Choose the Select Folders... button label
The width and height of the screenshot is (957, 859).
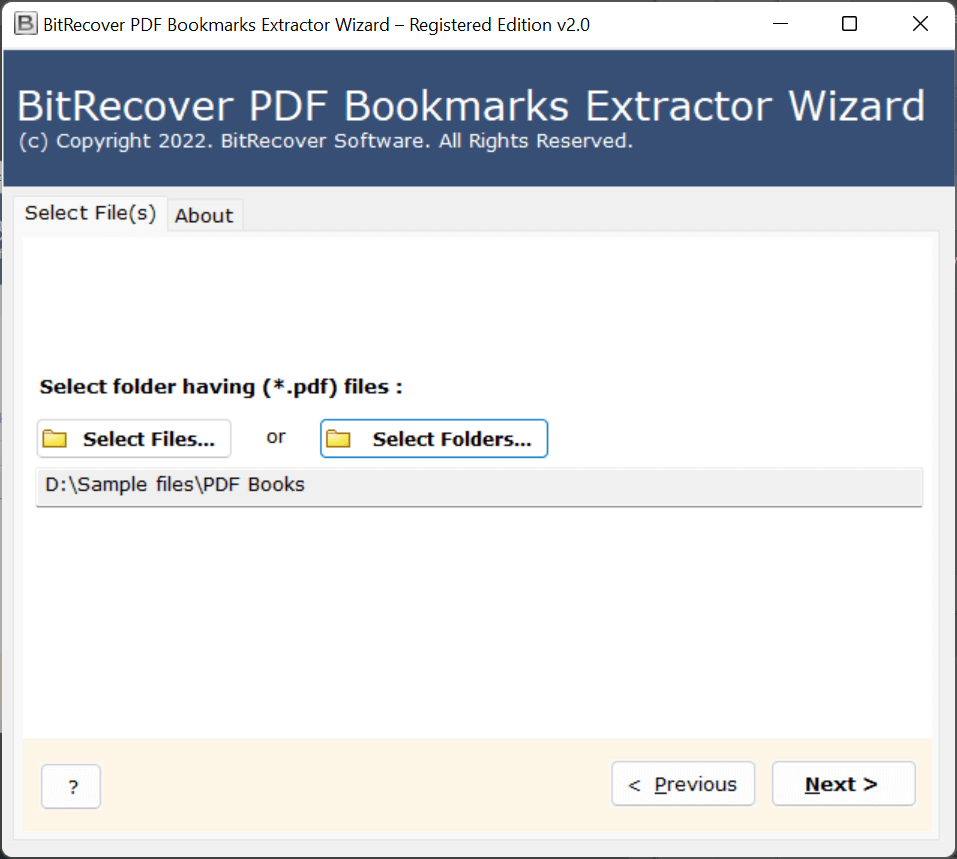point(451,439)
